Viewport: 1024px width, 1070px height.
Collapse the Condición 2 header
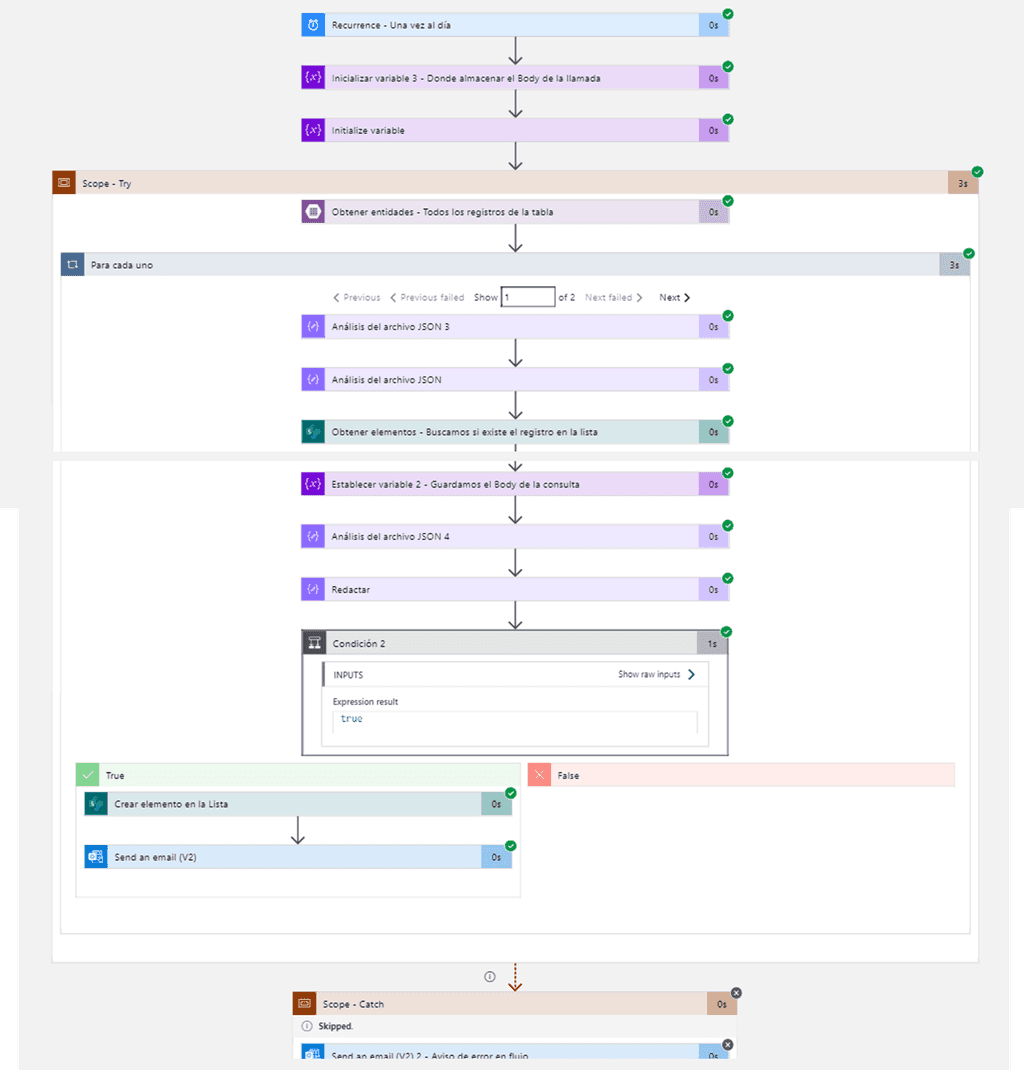[515, 643]
